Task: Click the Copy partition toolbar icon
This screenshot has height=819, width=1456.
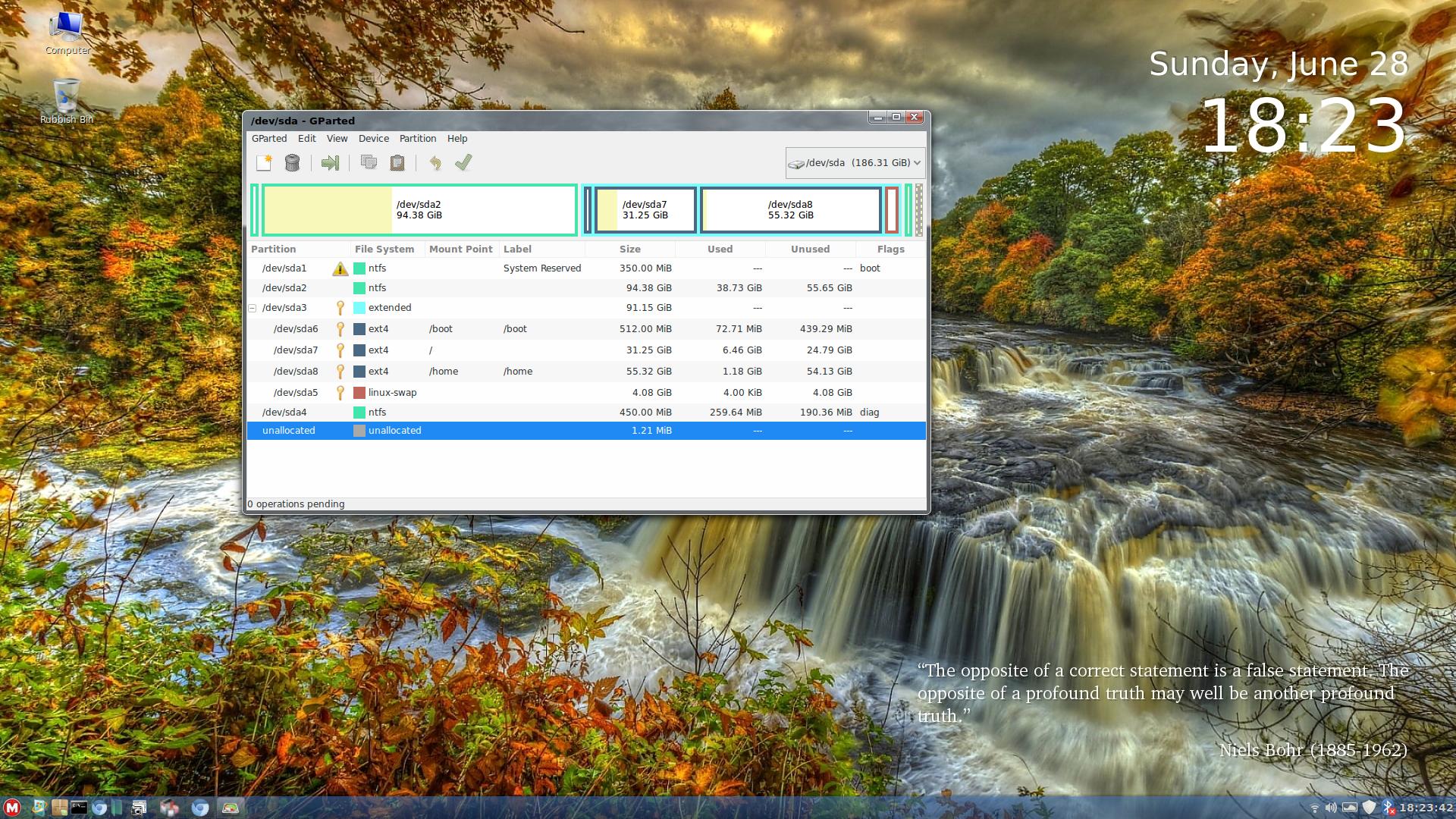Action: pyautogui.click(x=369, y=163)
